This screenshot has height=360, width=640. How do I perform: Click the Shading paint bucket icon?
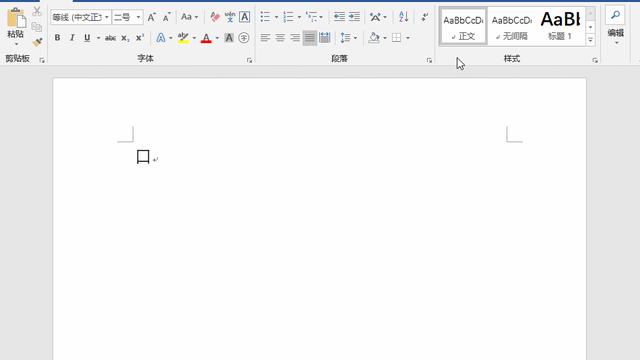pos(374,38)
